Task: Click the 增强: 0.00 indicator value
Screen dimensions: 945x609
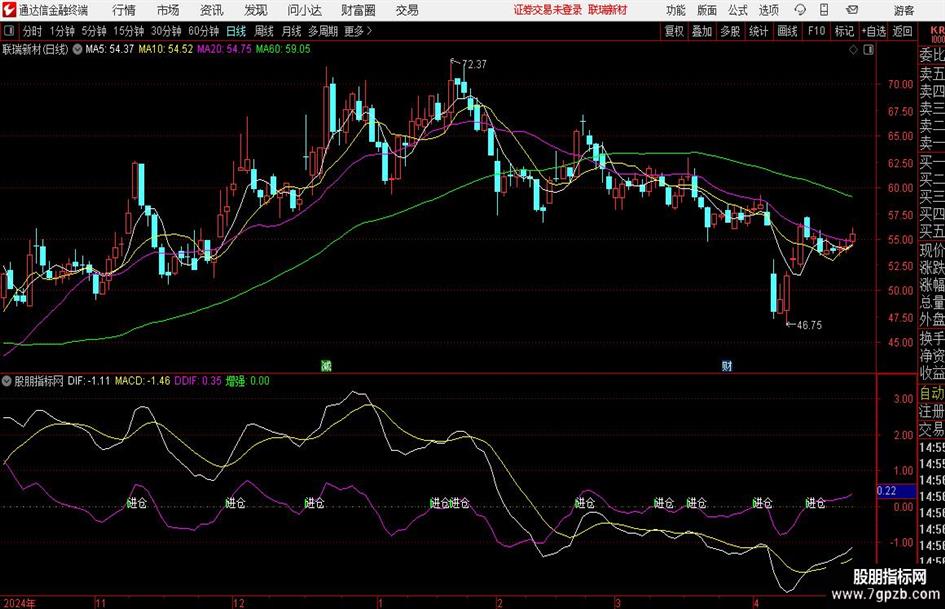Action: point(248,381)
